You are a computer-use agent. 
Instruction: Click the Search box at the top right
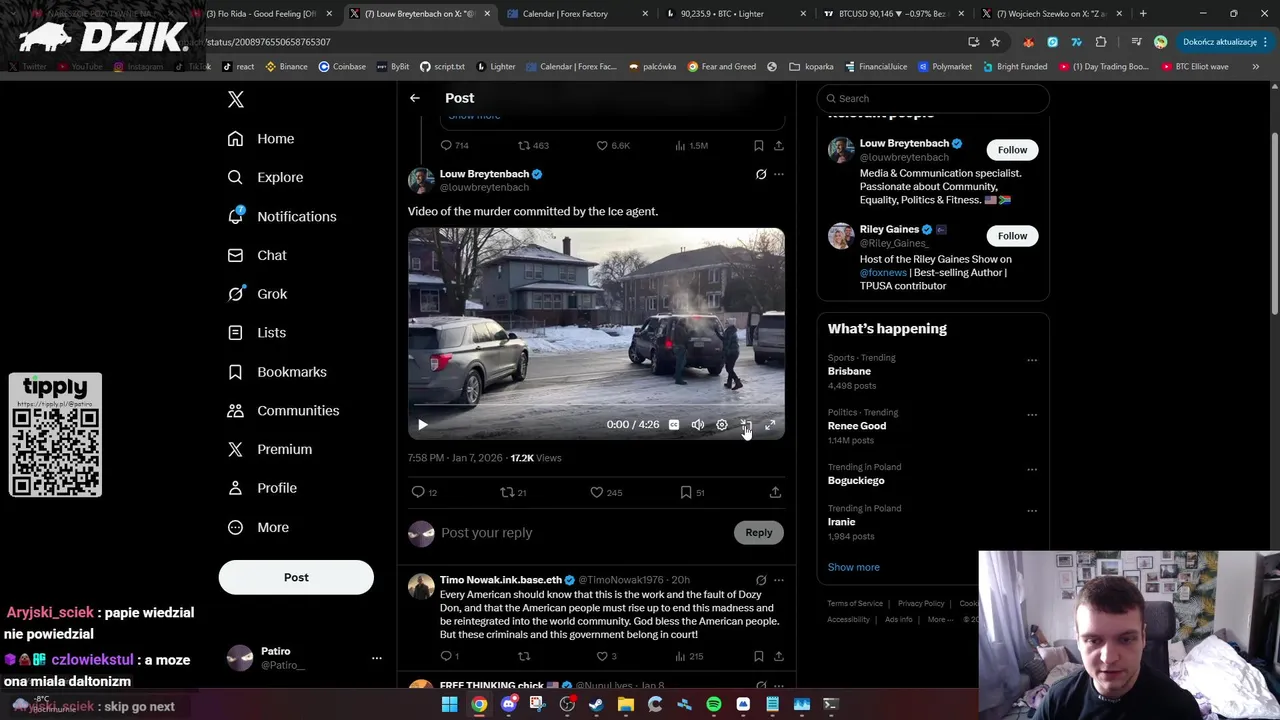(x=933, y=98)
